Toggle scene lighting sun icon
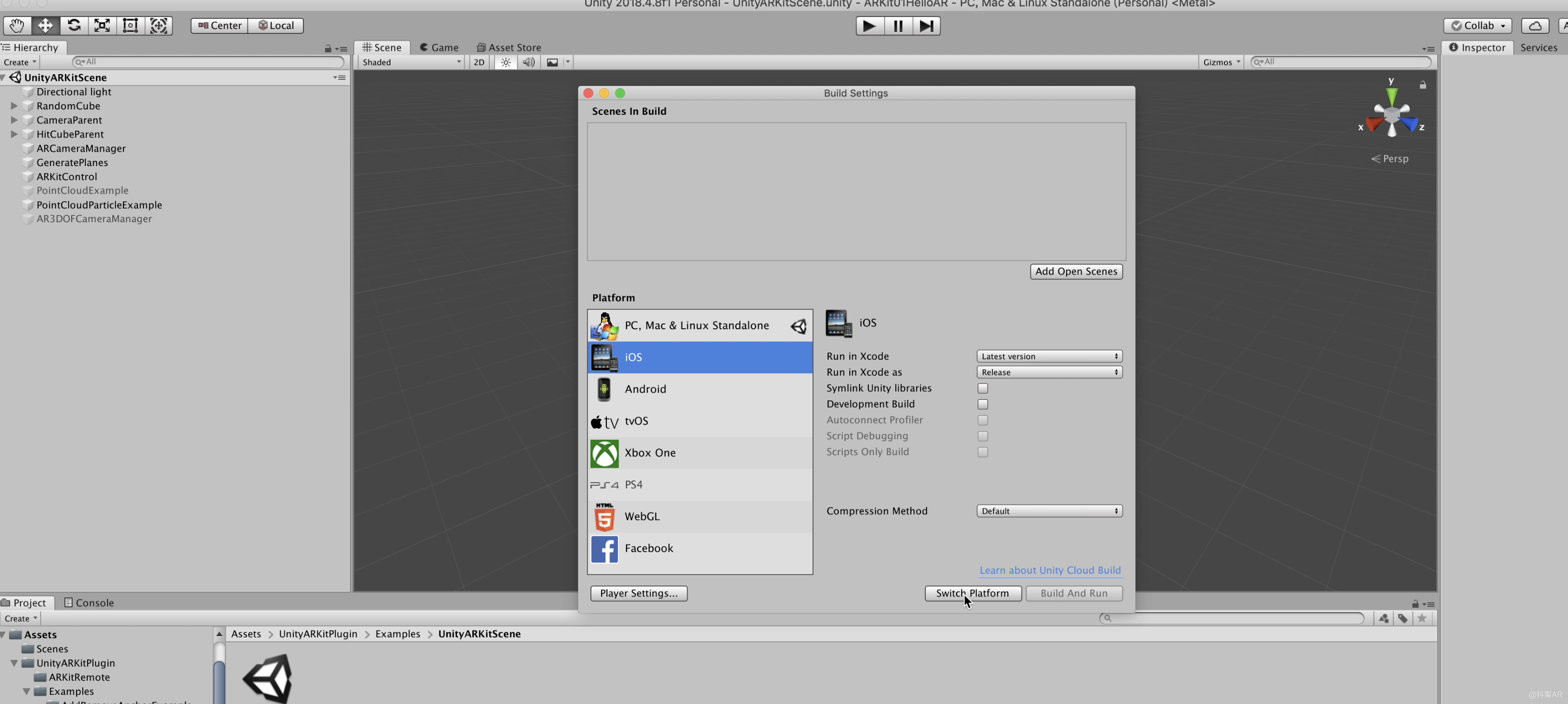Screen dimensions: 1568x704 point(506,62)
